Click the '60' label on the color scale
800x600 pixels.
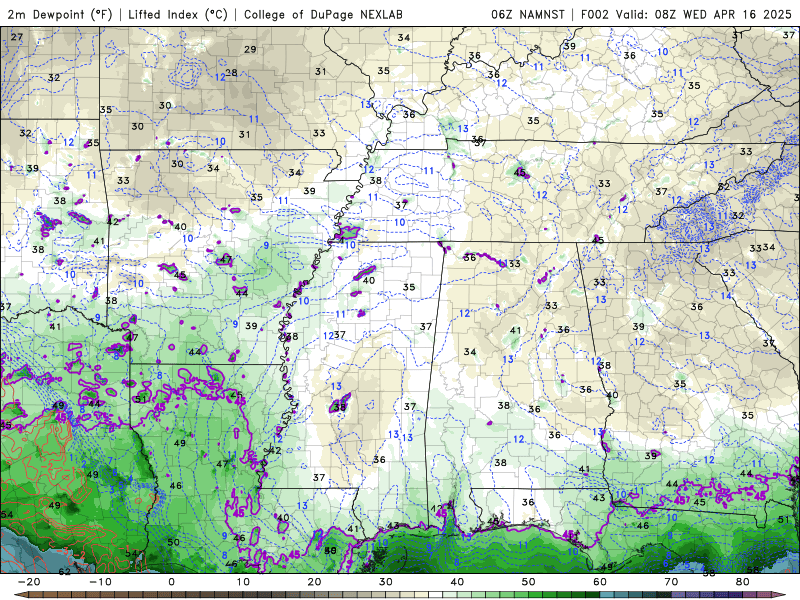(600, 582)
